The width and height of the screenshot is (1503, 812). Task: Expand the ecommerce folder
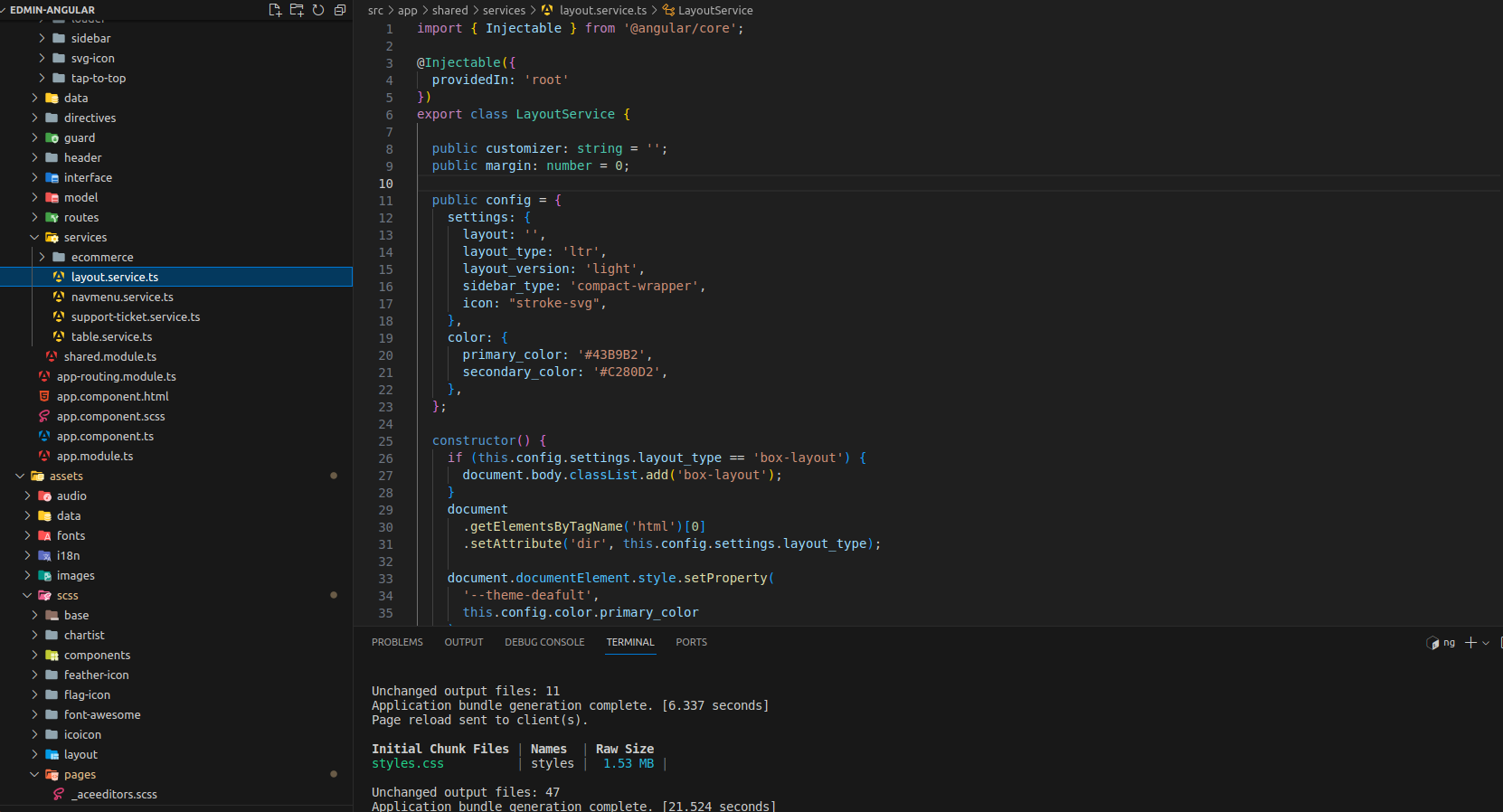pos(42,257)
